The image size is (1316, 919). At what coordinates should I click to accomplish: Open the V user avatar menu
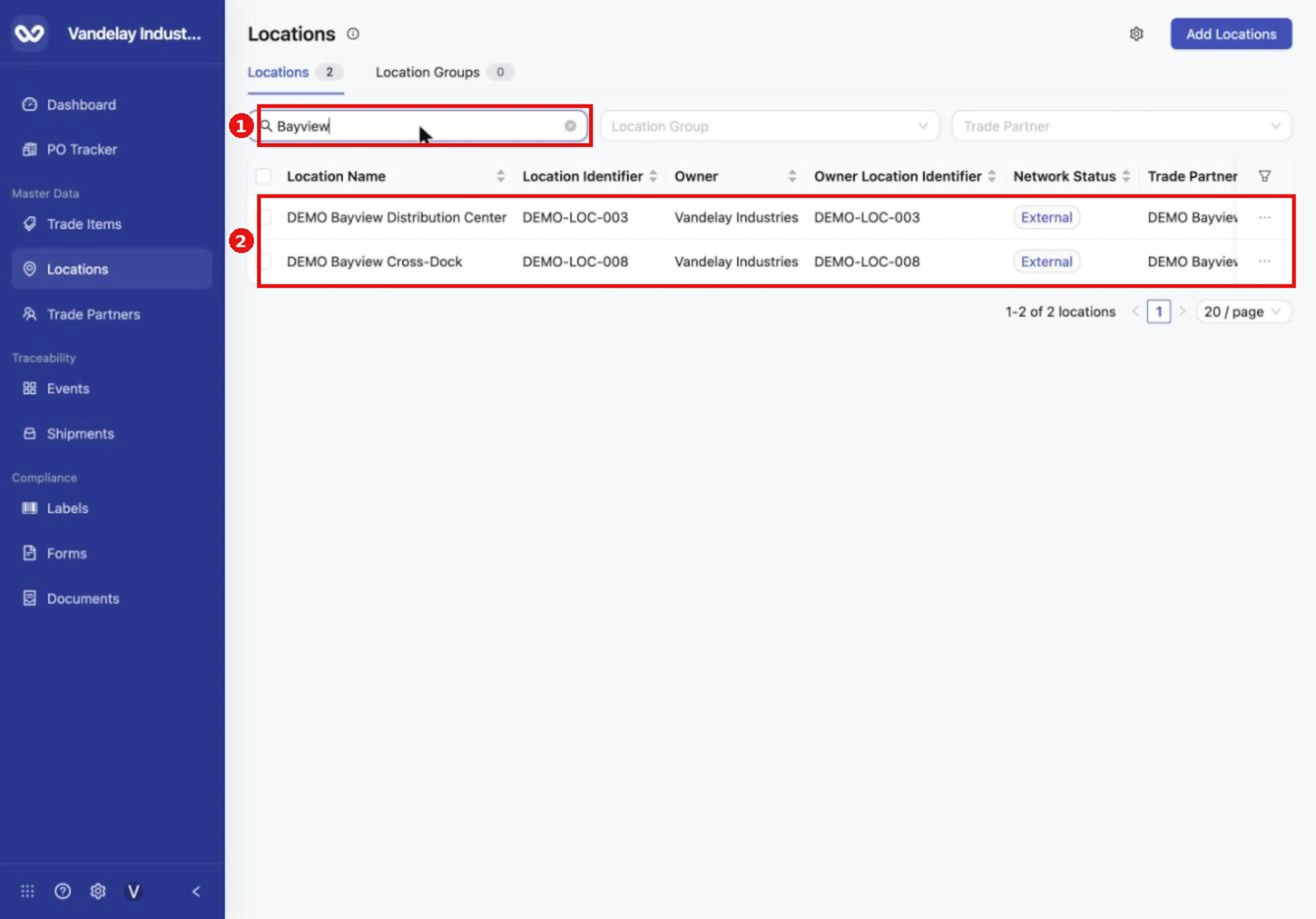(x=134, y=891)
